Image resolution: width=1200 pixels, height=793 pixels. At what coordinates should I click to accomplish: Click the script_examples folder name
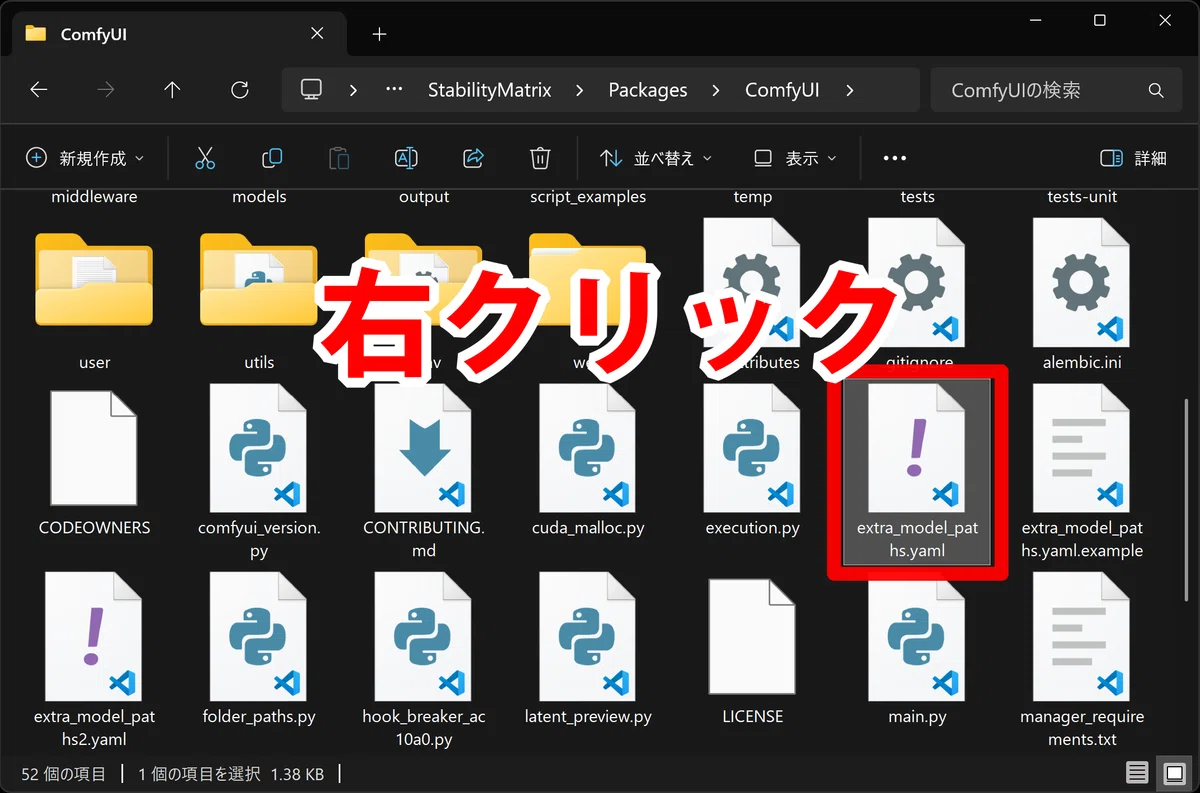point(588,197)
